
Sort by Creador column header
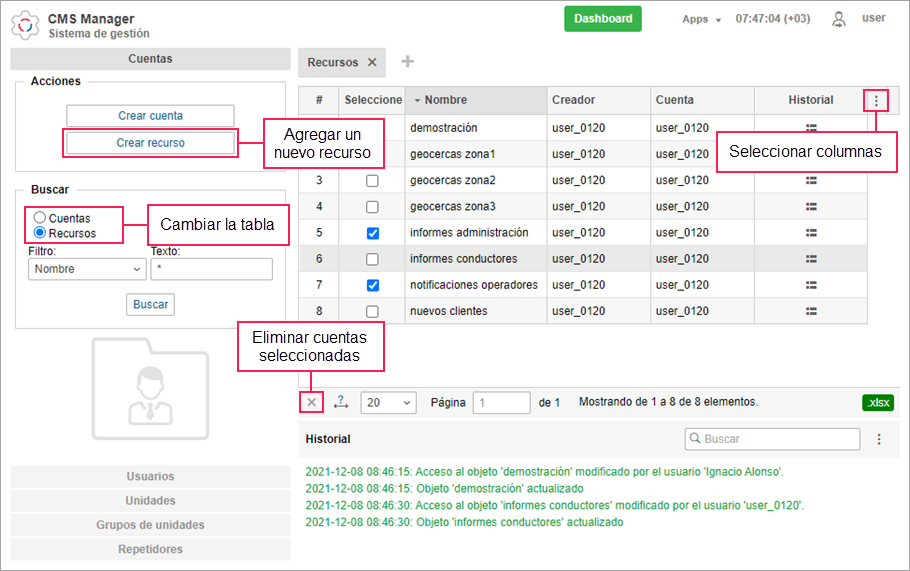coord(598,100)
